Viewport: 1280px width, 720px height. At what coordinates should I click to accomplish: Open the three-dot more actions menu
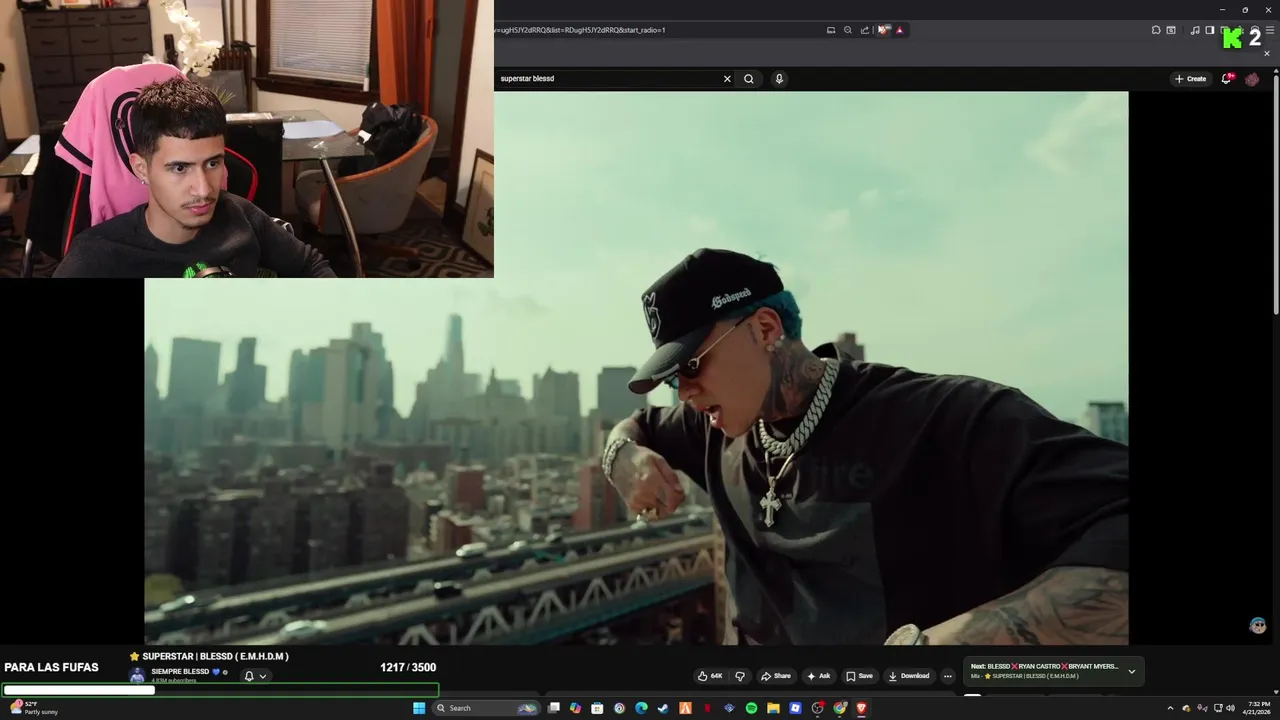[948, 676]
